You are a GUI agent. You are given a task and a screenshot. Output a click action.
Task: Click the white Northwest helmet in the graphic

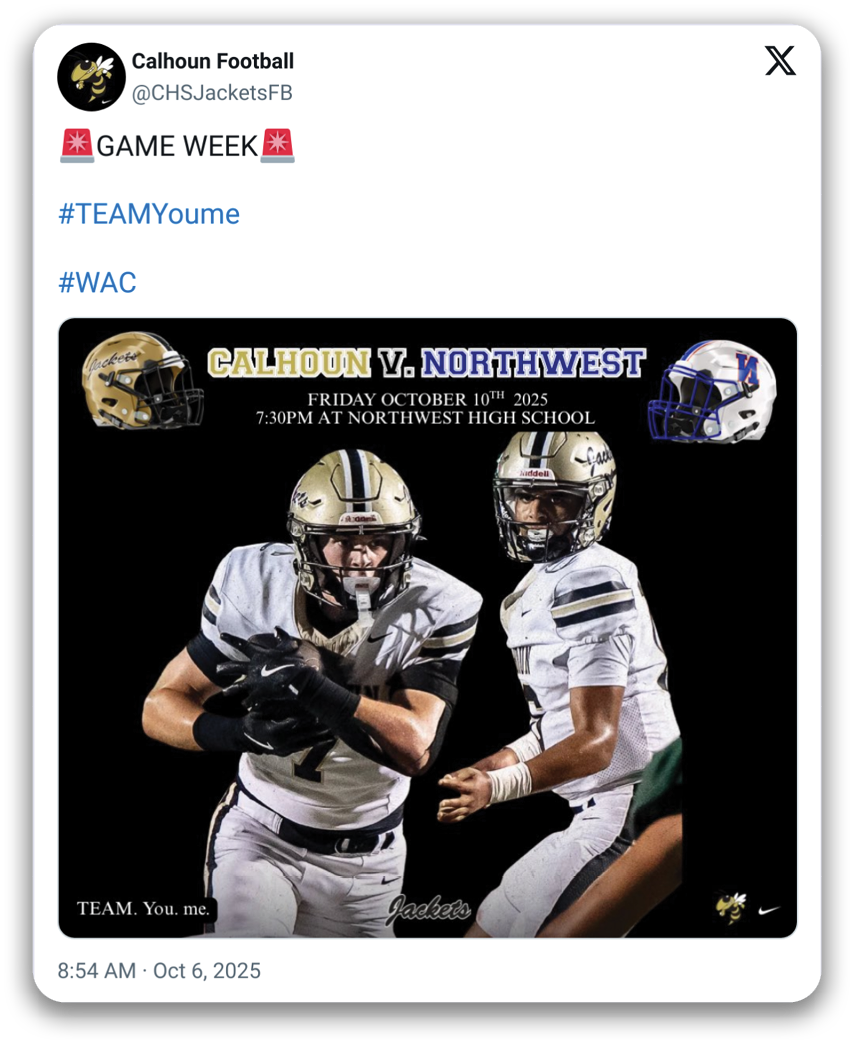[712, 391]
